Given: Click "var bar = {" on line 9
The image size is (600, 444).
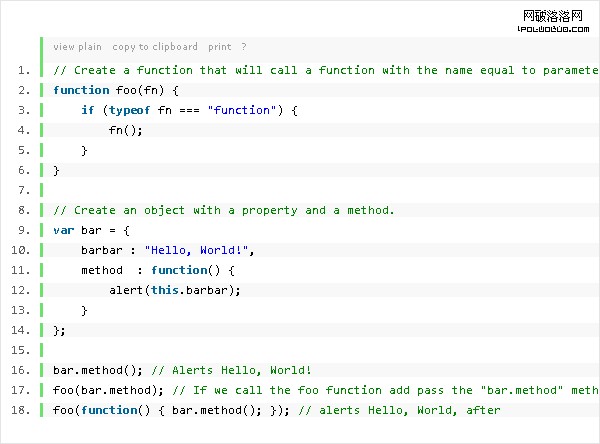Looking at the screenshot, I should click(x=91, y=230).
